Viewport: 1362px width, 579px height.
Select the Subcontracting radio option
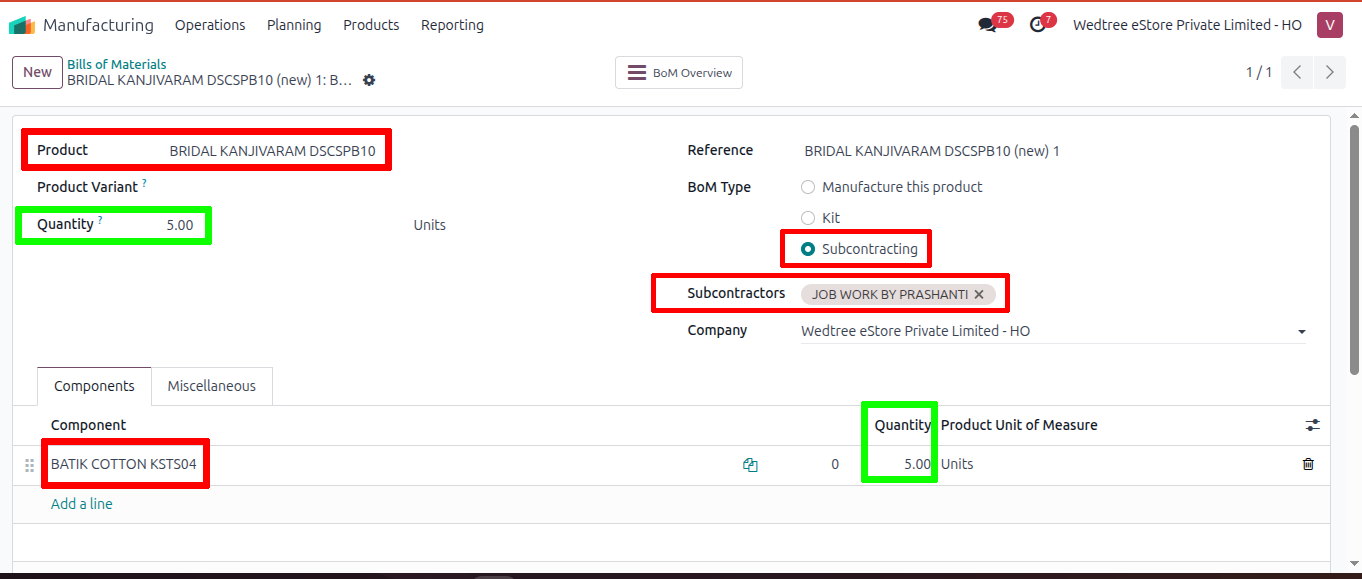808,249
